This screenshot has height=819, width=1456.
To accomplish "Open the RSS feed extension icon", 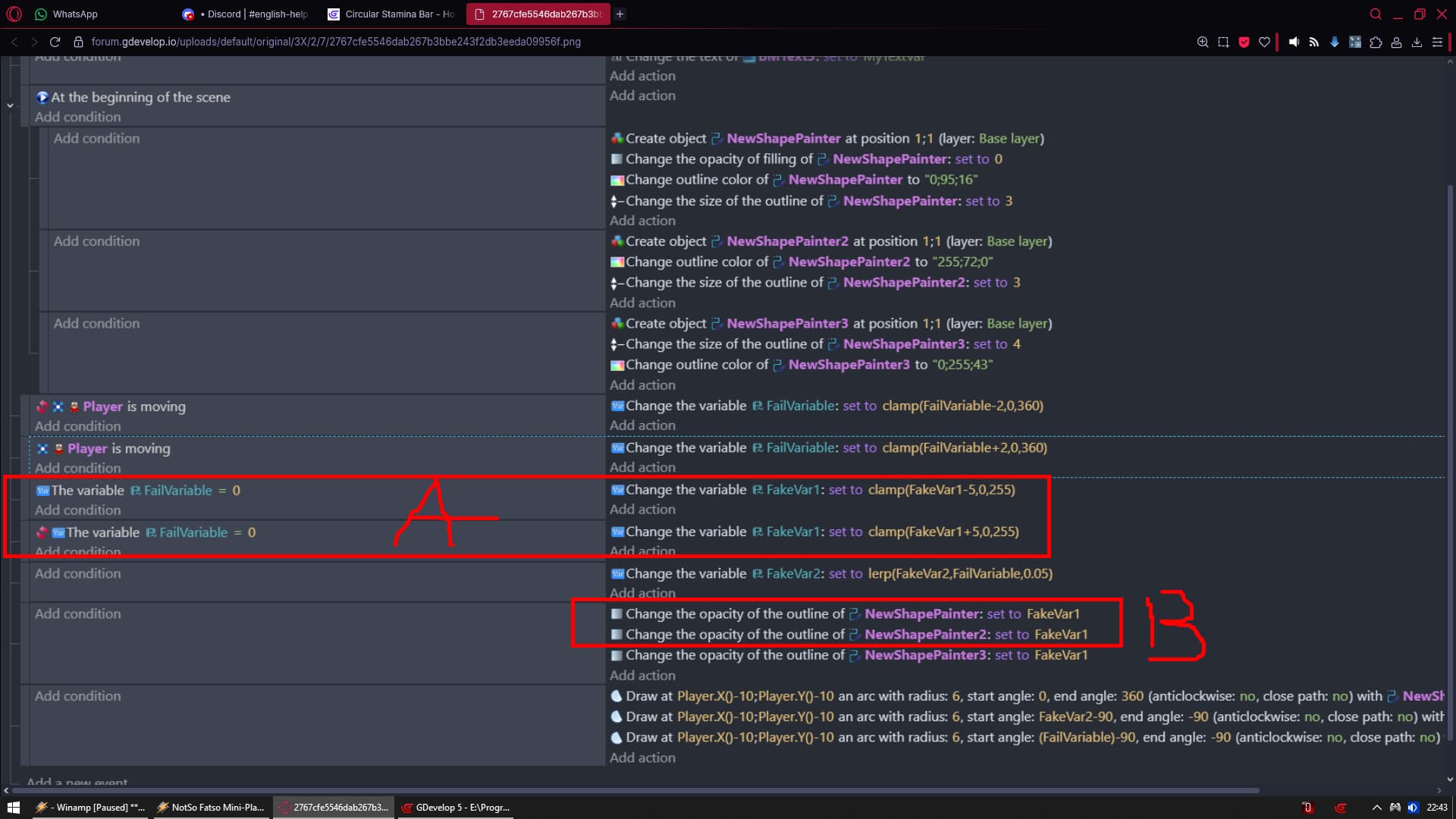I will [x=1314, y=42].
